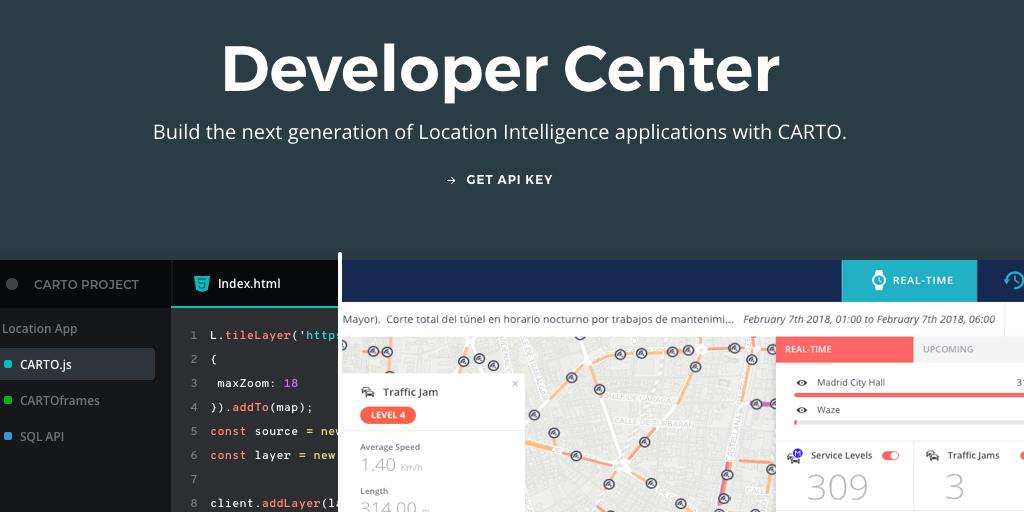
Task: Switch to the top REAL-TIME watch tab
Action: 909,280
